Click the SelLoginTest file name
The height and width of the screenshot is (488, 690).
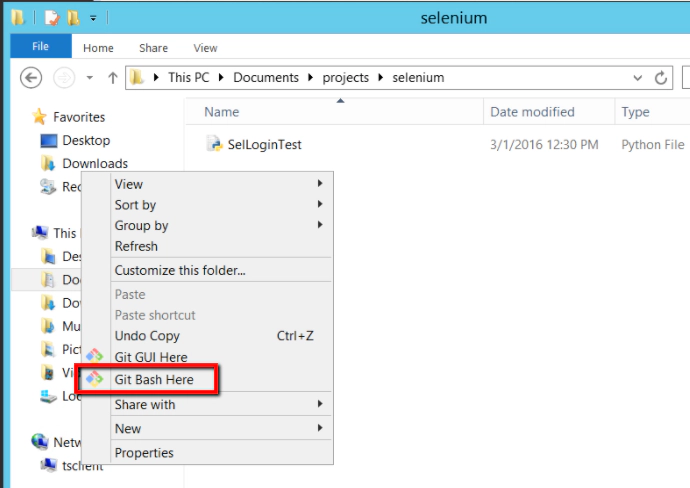pos(264,144)
